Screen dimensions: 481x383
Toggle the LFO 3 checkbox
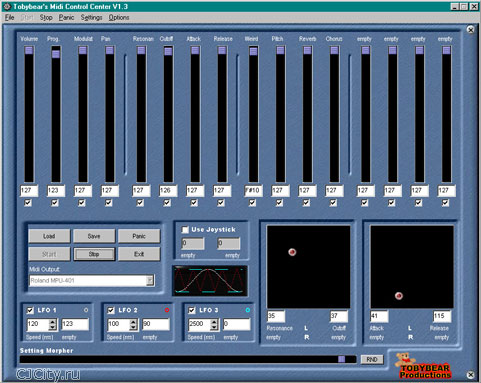click(192, 310)
